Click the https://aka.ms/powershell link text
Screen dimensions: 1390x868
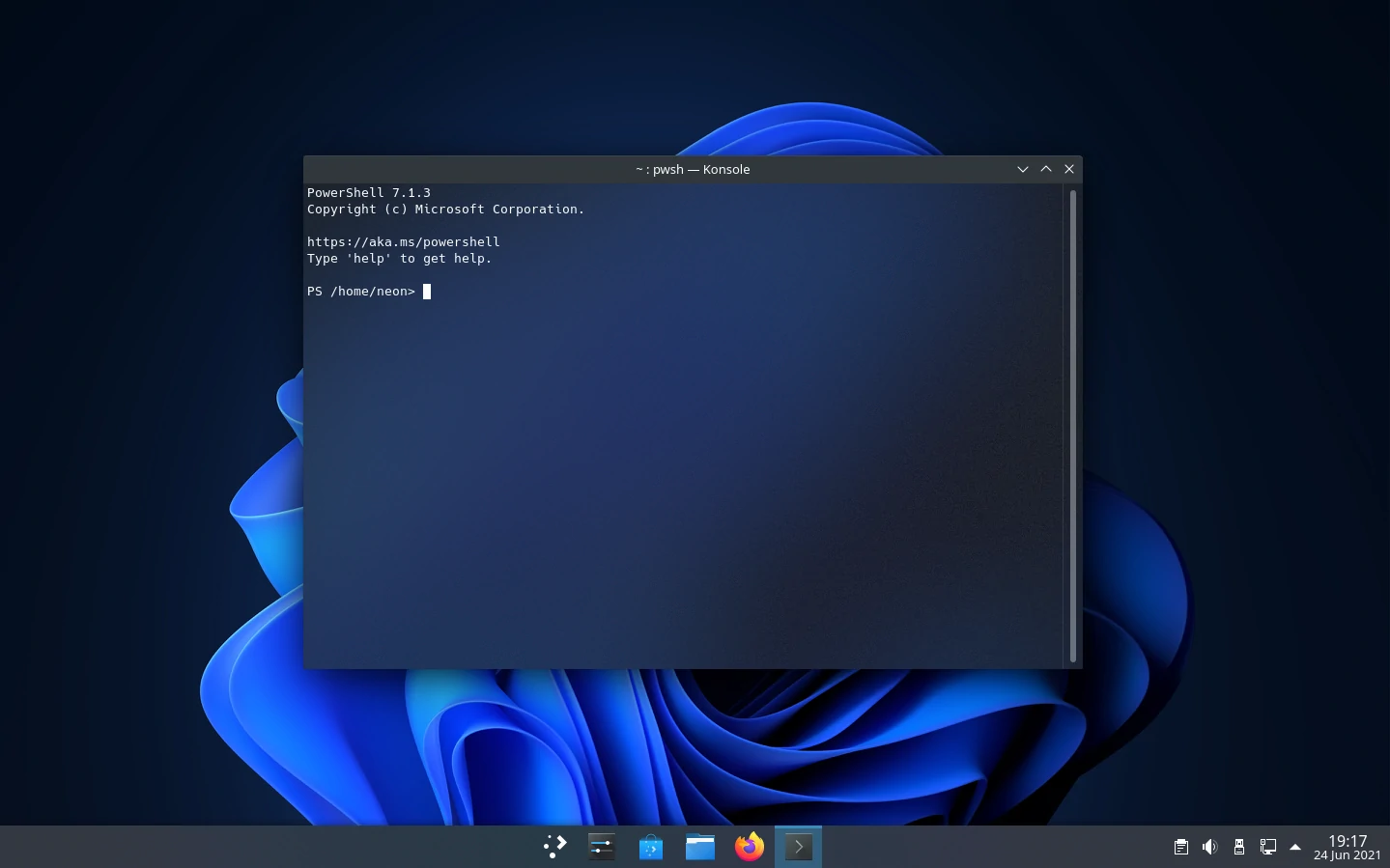pos(404,242)
